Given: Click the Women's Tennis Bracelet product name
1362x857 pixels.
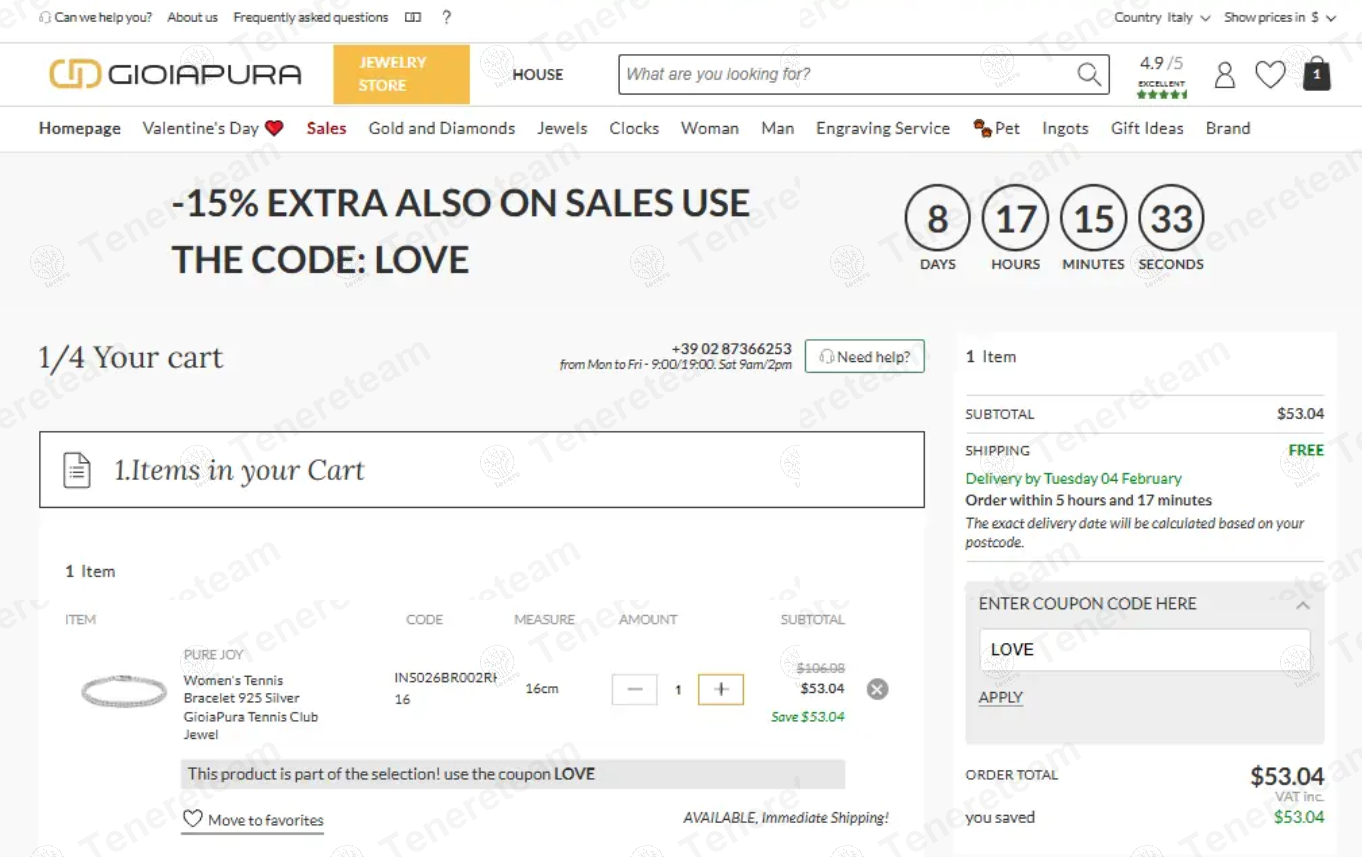Looking at the screenshot, I should pyautogui.click(x=251, y=707).
